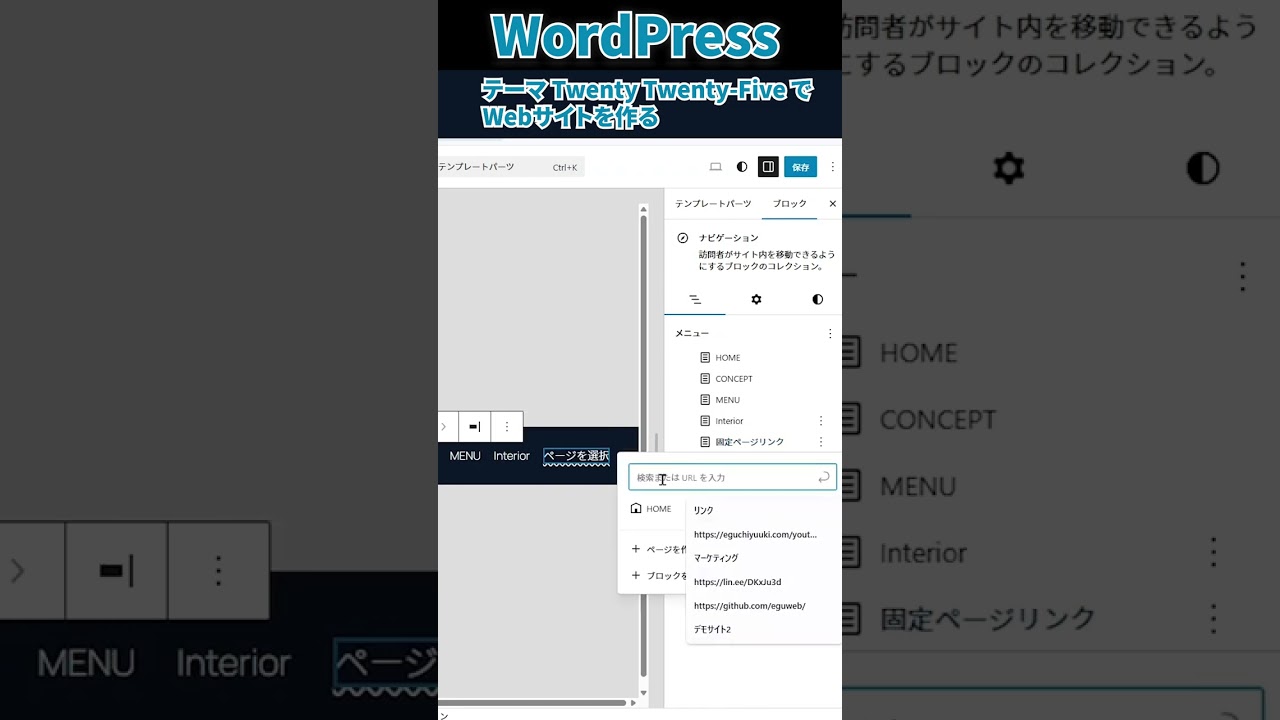Toggle the settings sidebar panel icon

point(768,167)
